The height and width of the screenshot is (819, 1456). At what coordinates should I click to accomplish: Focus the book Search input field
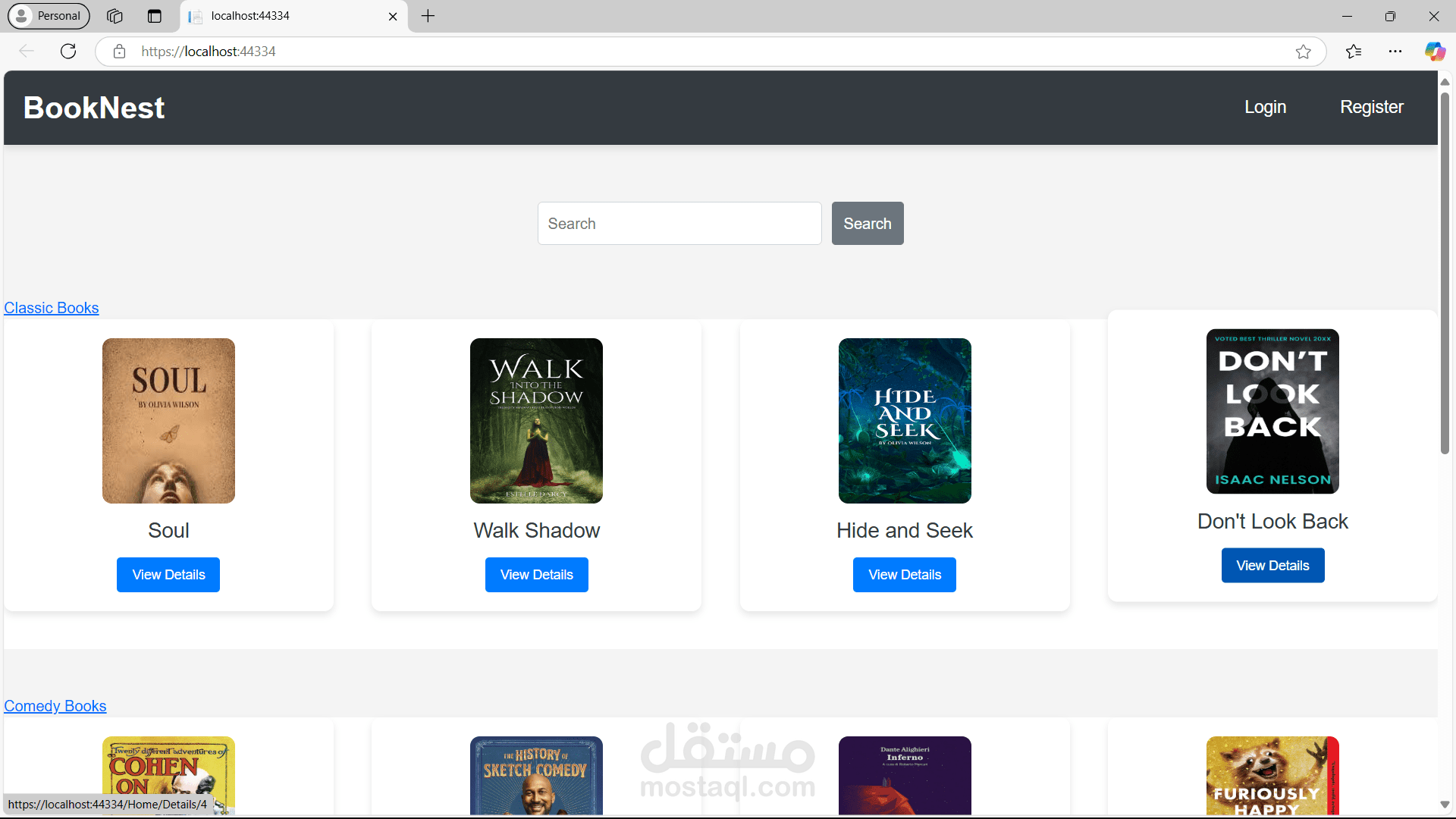(x=679, y=223)
